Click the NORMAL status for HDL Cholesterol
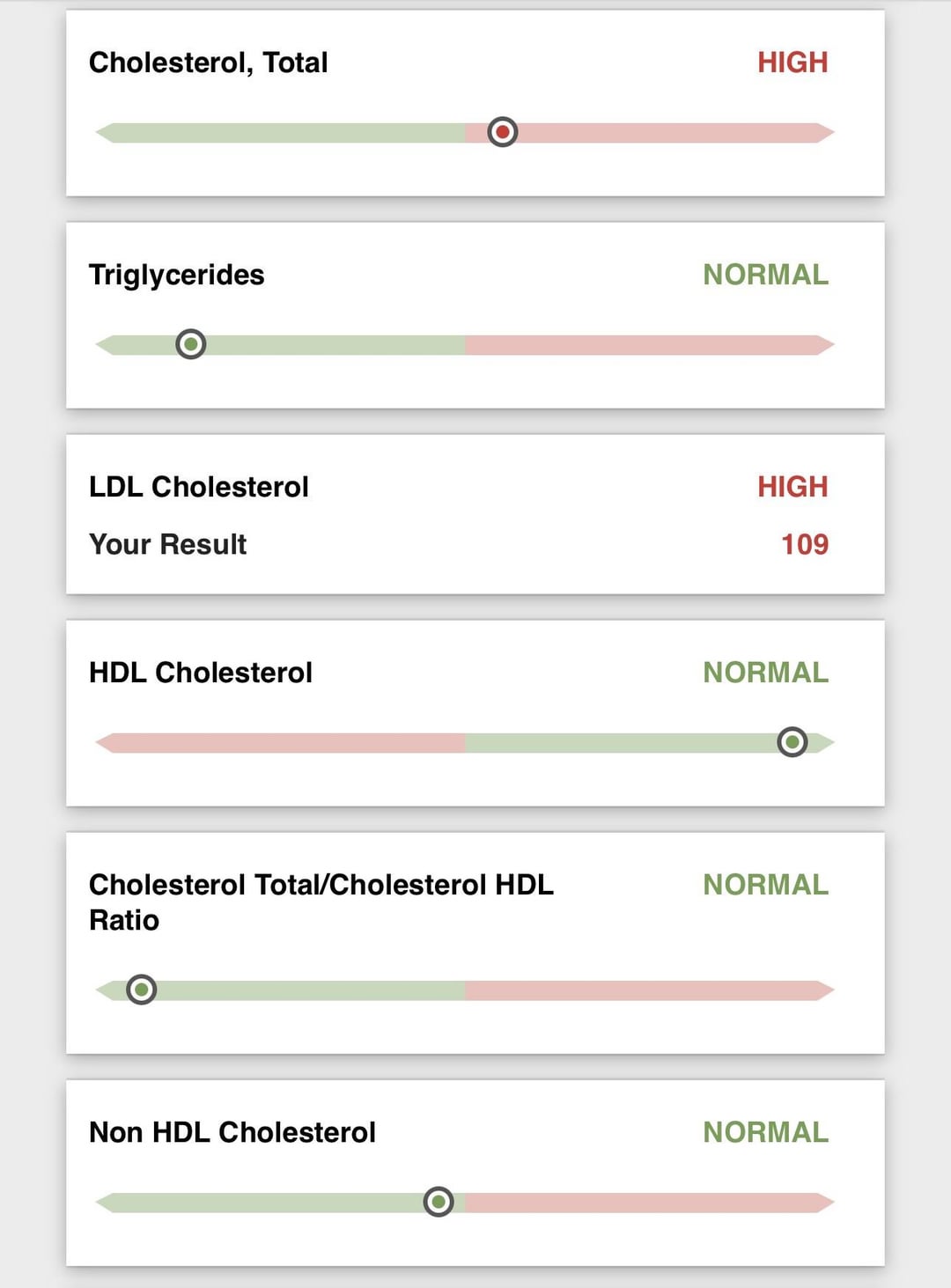951x1288 pixels. [x=765, y=673]
